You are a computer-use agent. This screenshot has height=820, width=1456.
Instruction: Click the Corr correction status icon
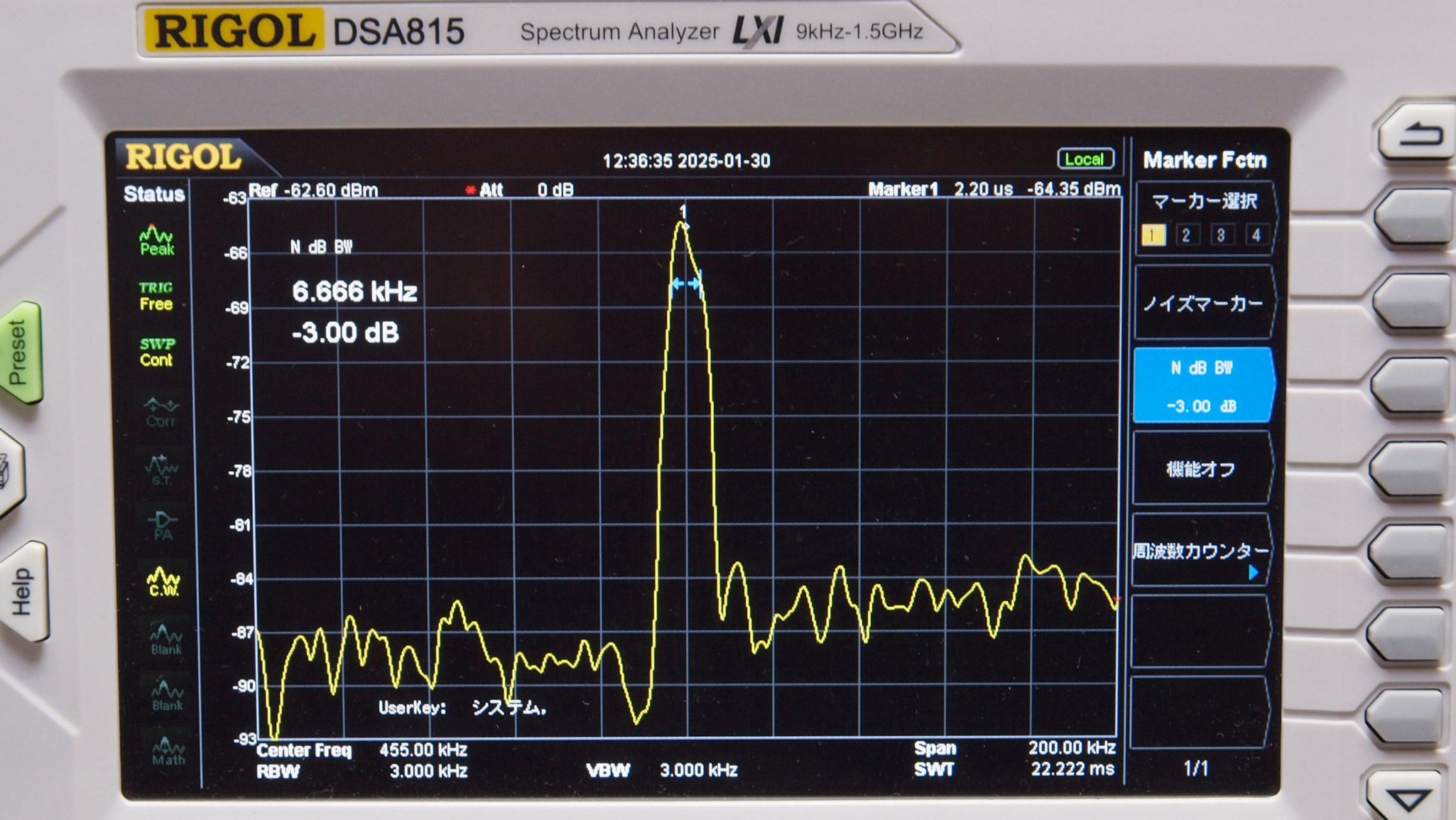click(161, 412)
